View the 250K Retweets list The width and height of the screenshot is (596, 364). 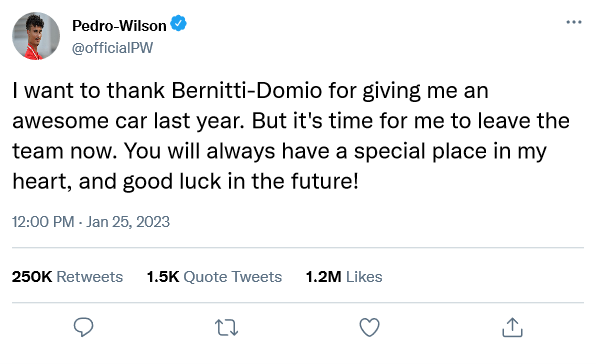[x=67, y=277]
